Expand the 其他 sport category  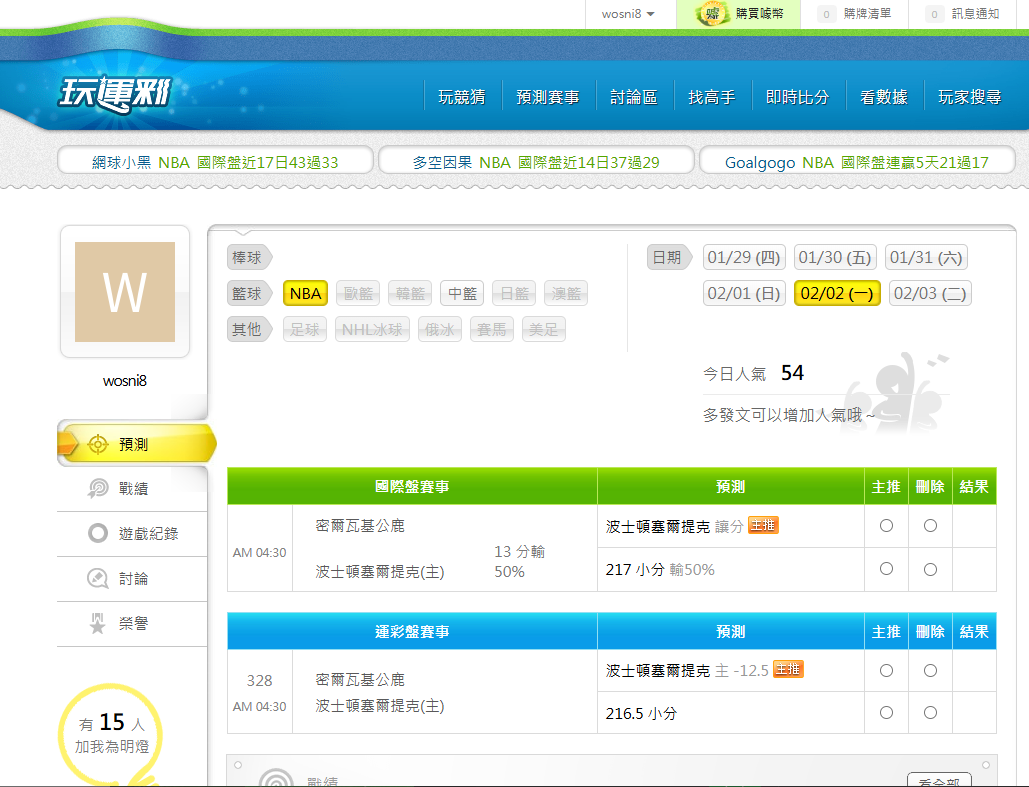click(x=249, y=329)
